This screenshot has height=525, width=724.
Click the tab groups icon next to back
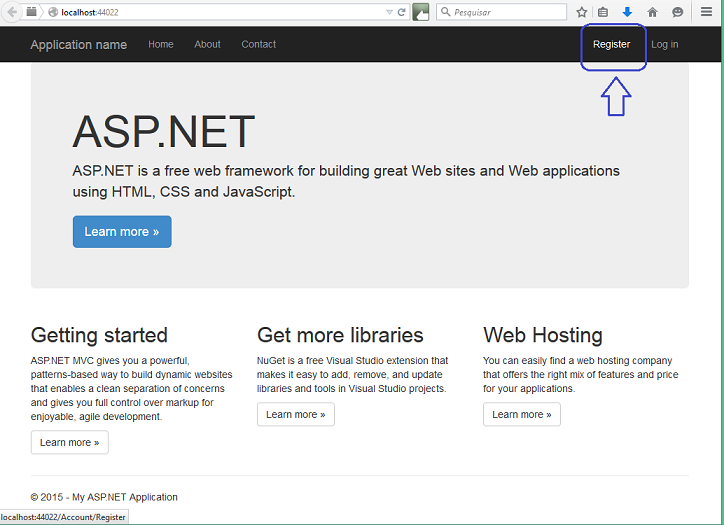[31, 12]
